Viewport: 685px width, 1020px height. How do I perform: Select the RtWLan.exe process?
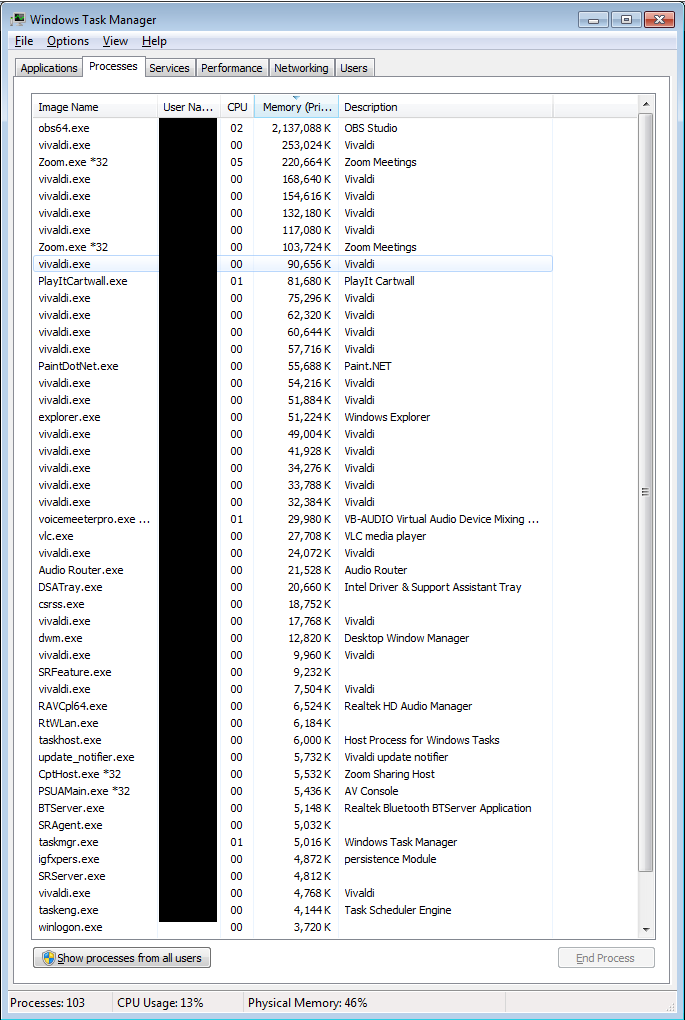(293, 723)
